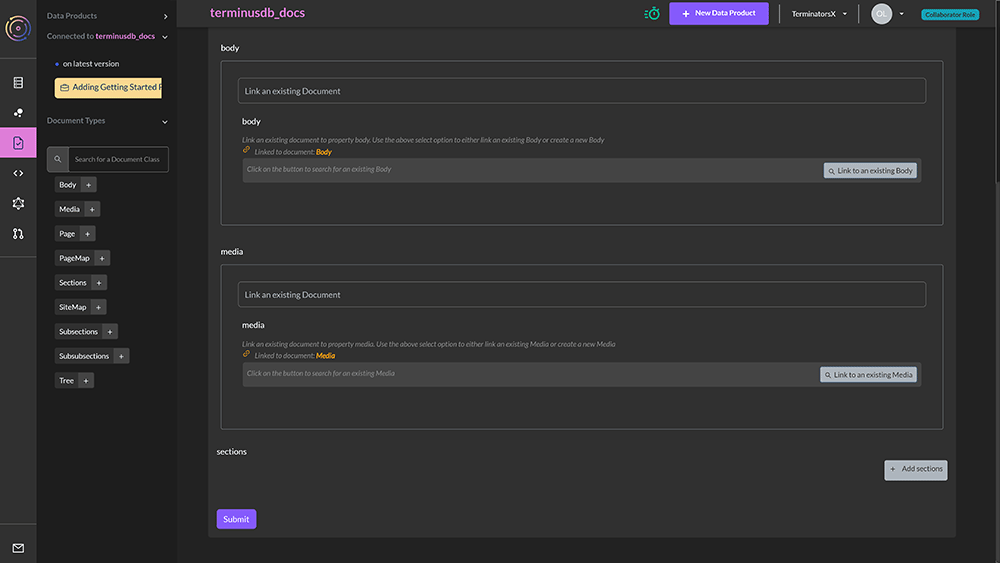Open the user profile dropdown arrow
1000x563 pixels.
click(901, 14)
